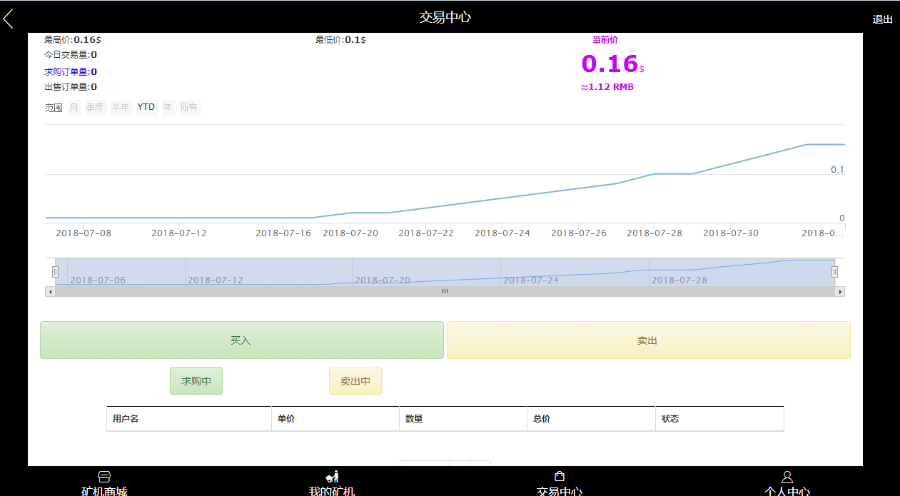Select the 所有 range button
The image size is (900, 496).
tap(189, 107)
